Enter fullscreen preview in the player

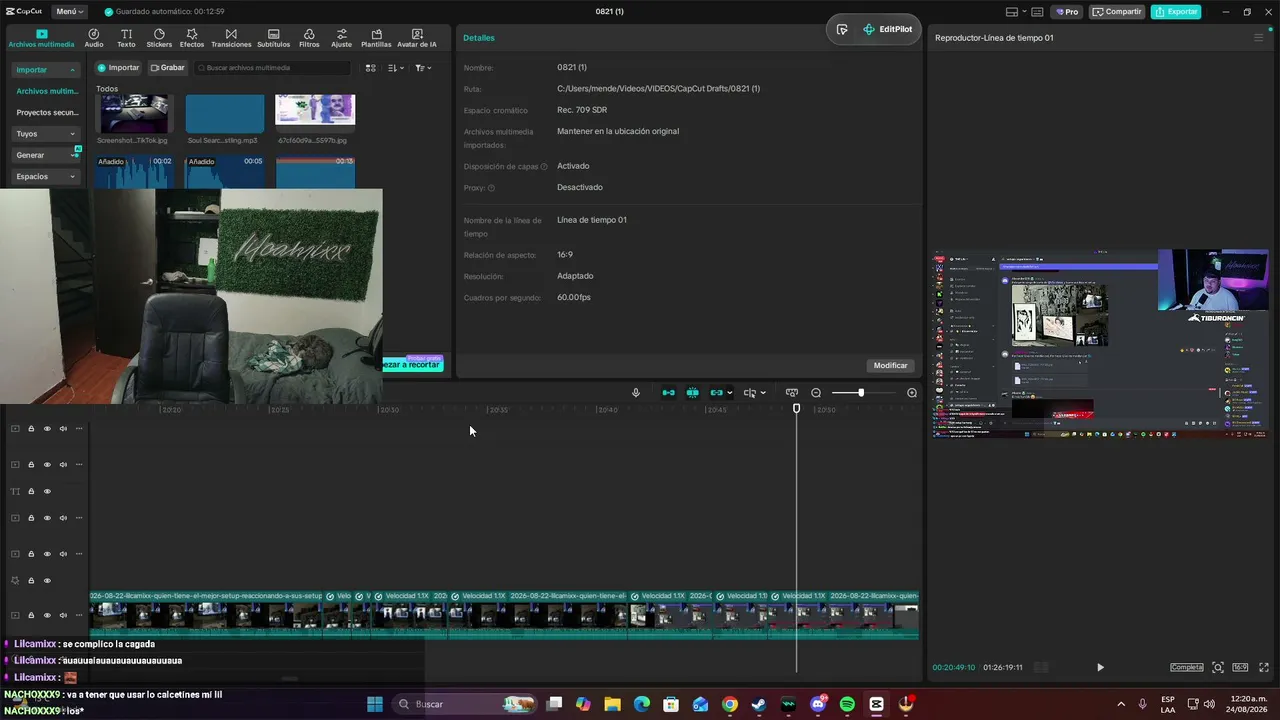tap(1265, 667)
